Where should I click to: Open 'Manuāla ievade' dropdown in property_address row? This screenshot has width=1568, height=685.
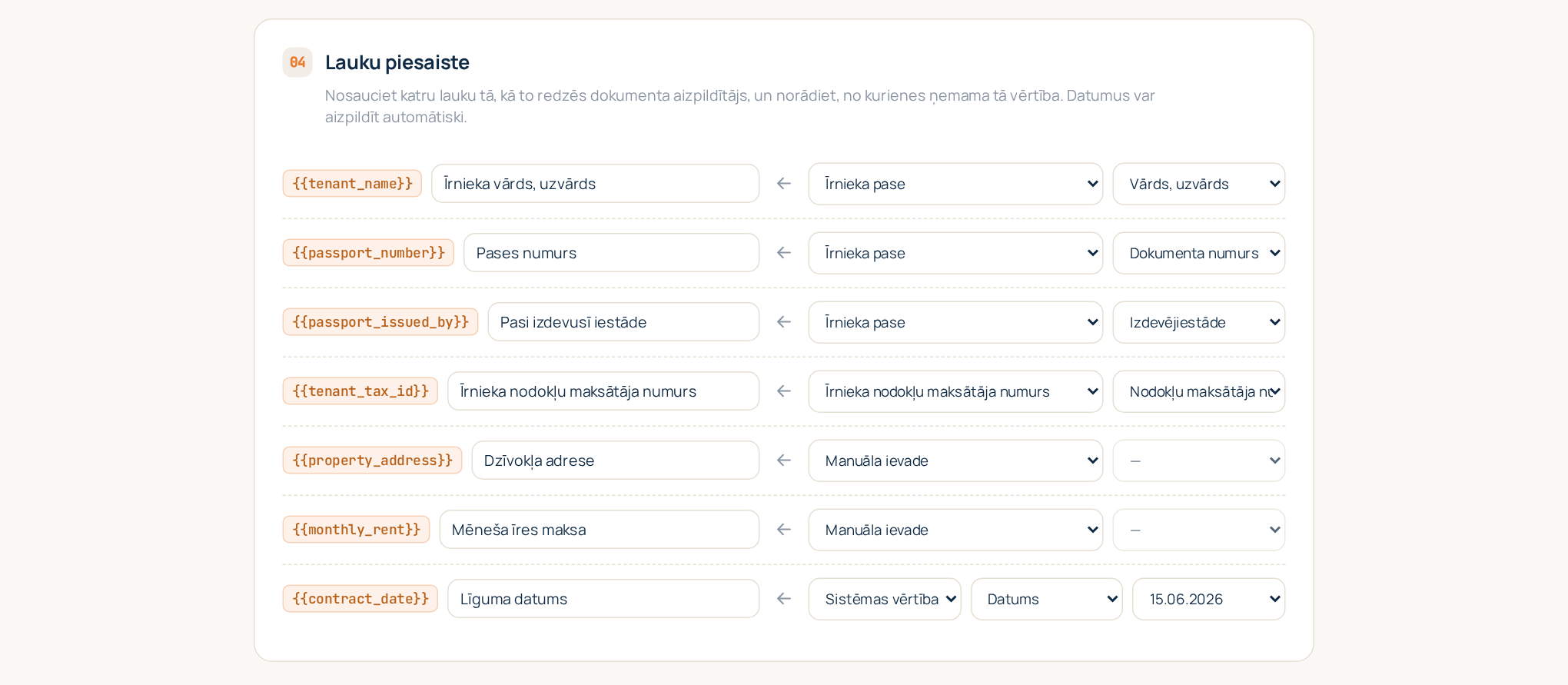[x=955, y=461]
